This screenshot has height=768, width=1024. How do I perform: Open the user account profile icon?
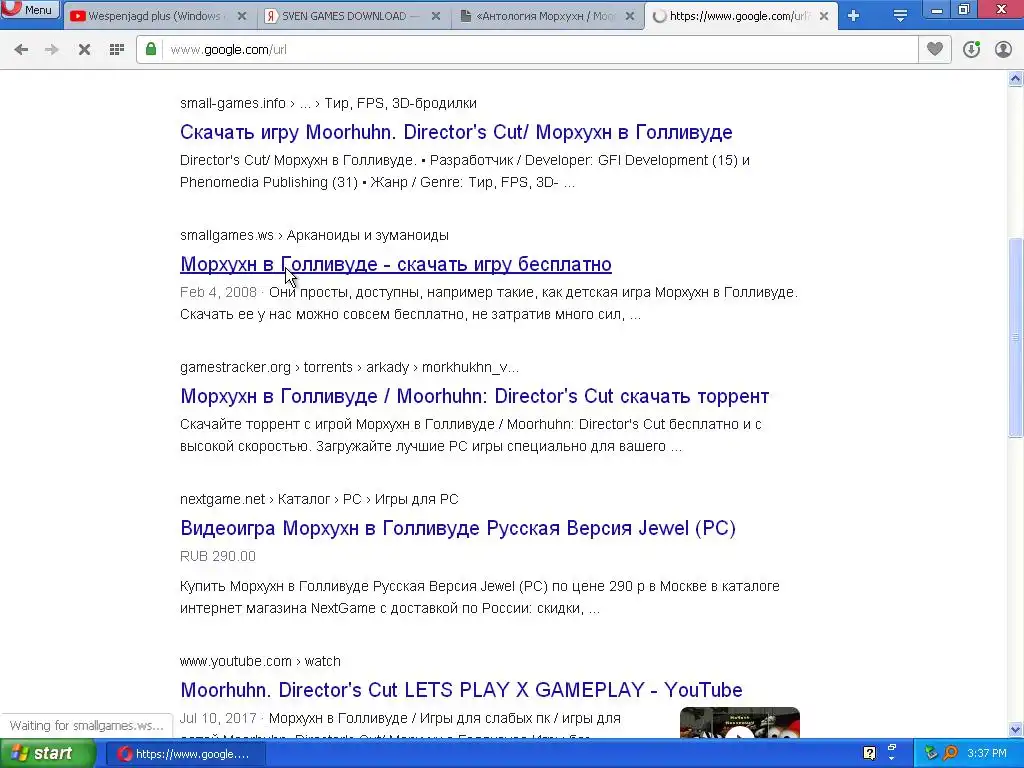click(x=1003, y=50)
